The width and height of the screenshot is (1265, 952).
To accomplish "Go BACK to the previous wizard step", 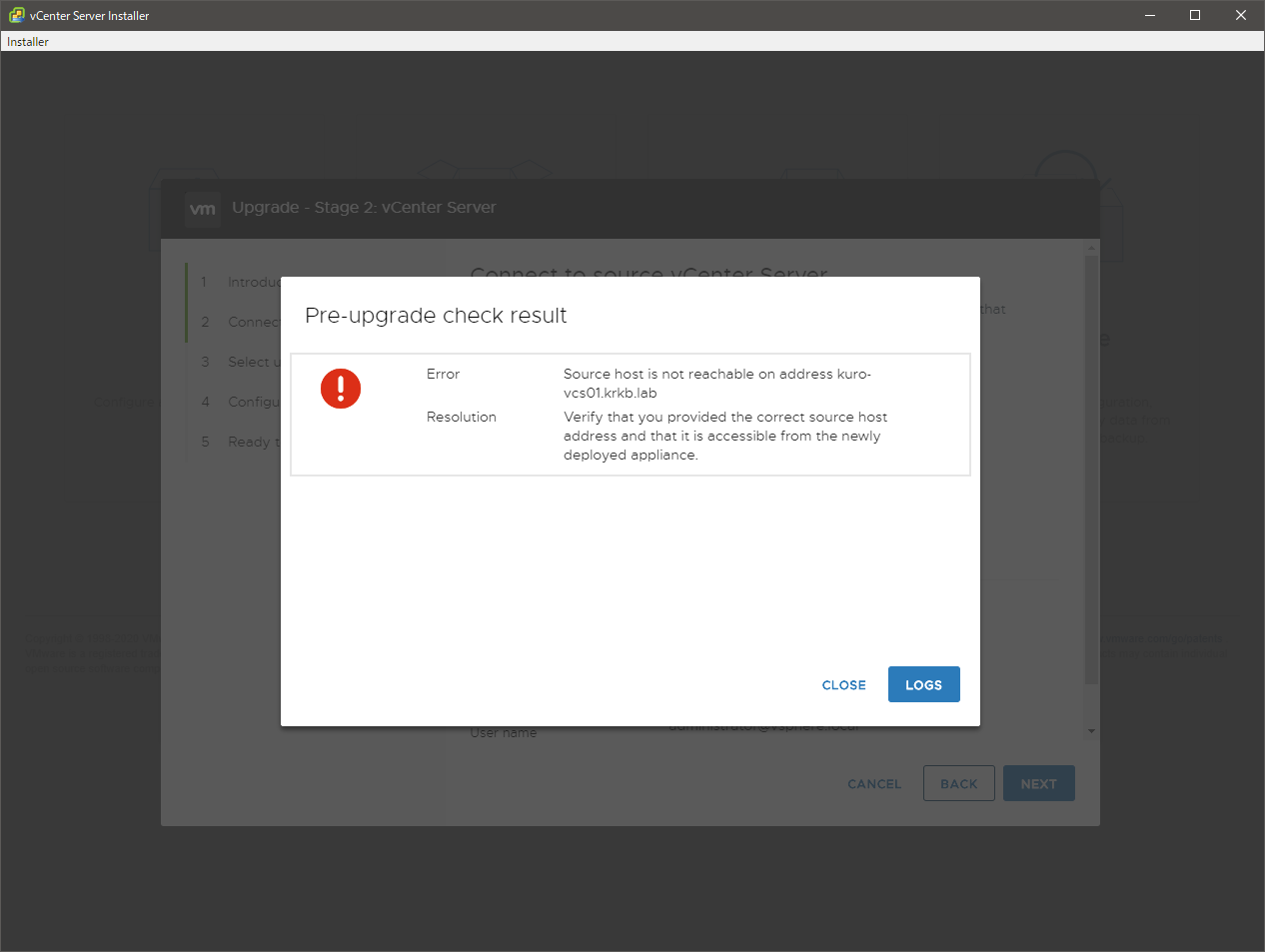I will 958,784.
